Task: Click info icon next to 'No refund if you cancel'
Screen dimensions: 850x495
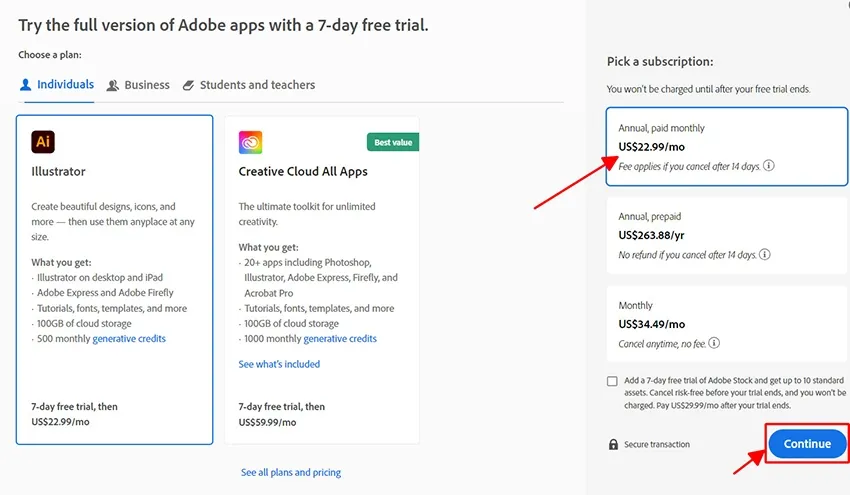Action: coord(765,254)
